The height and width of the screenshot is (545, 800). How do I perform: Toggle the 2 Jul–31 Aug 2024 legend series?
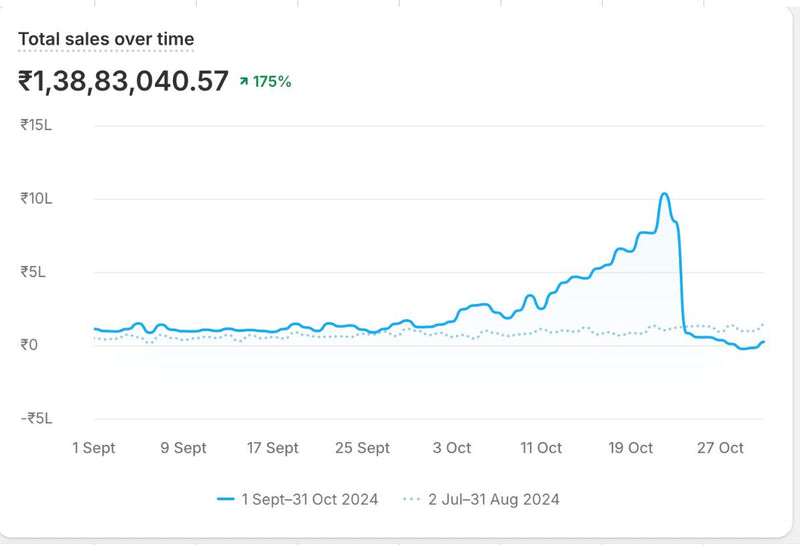pyautogui.click(x=494, y=499)
